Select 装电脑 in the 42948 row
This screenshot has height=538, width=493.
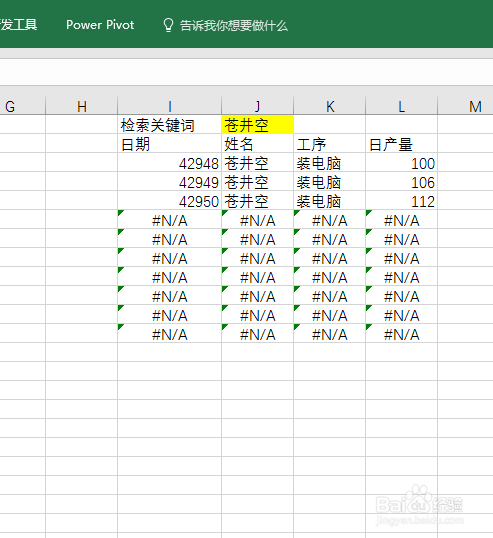click(330, 163)
